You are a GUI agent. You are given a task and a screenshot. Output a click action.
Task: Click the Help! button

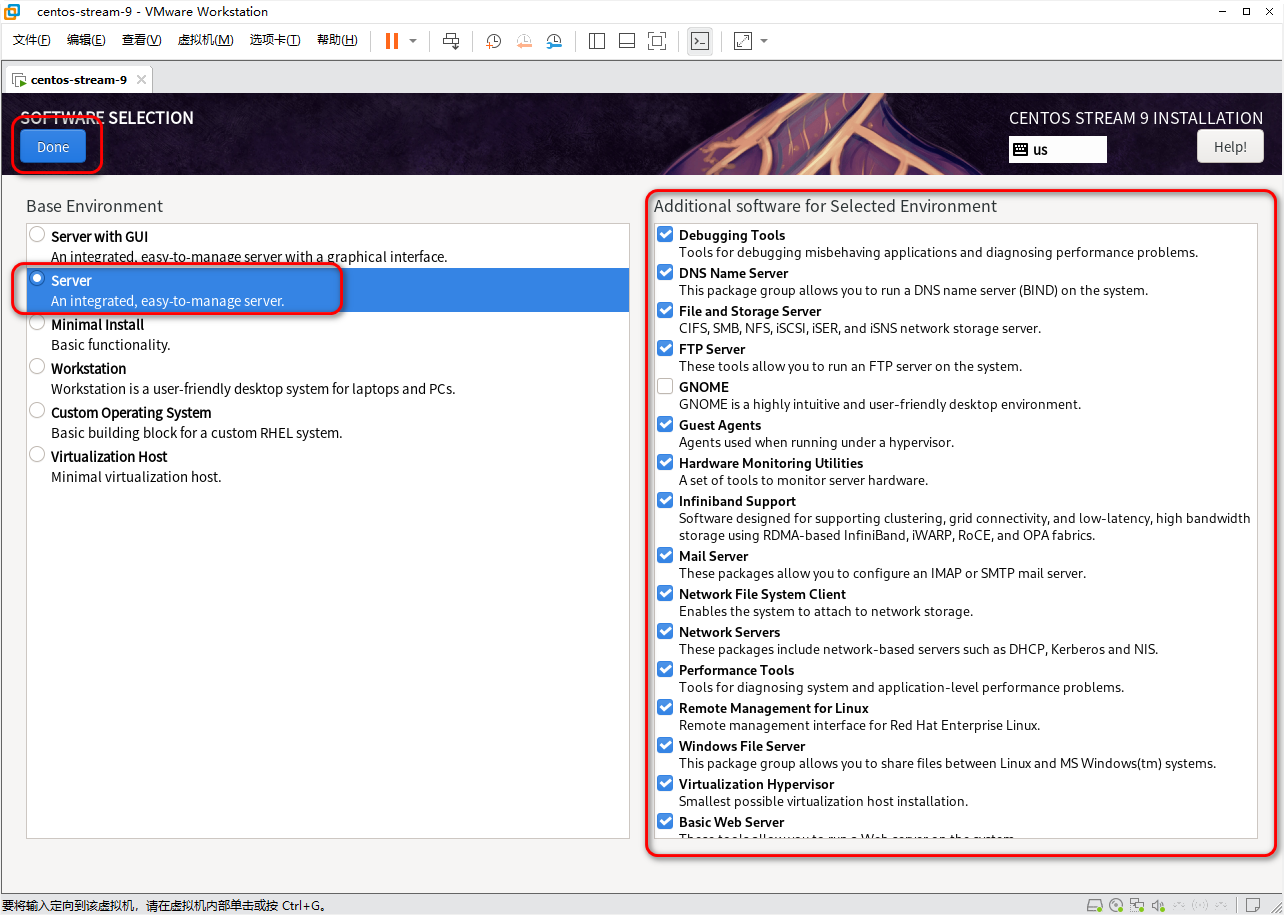pyautogui.click(x=1230, y=147)
